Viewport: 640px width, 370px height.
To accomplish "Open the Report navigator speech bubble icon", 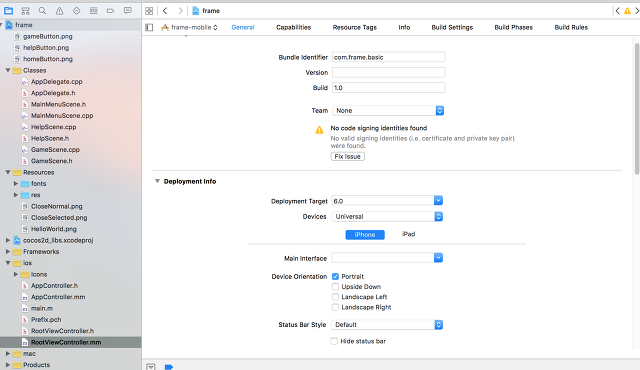I will click(128, 11).
